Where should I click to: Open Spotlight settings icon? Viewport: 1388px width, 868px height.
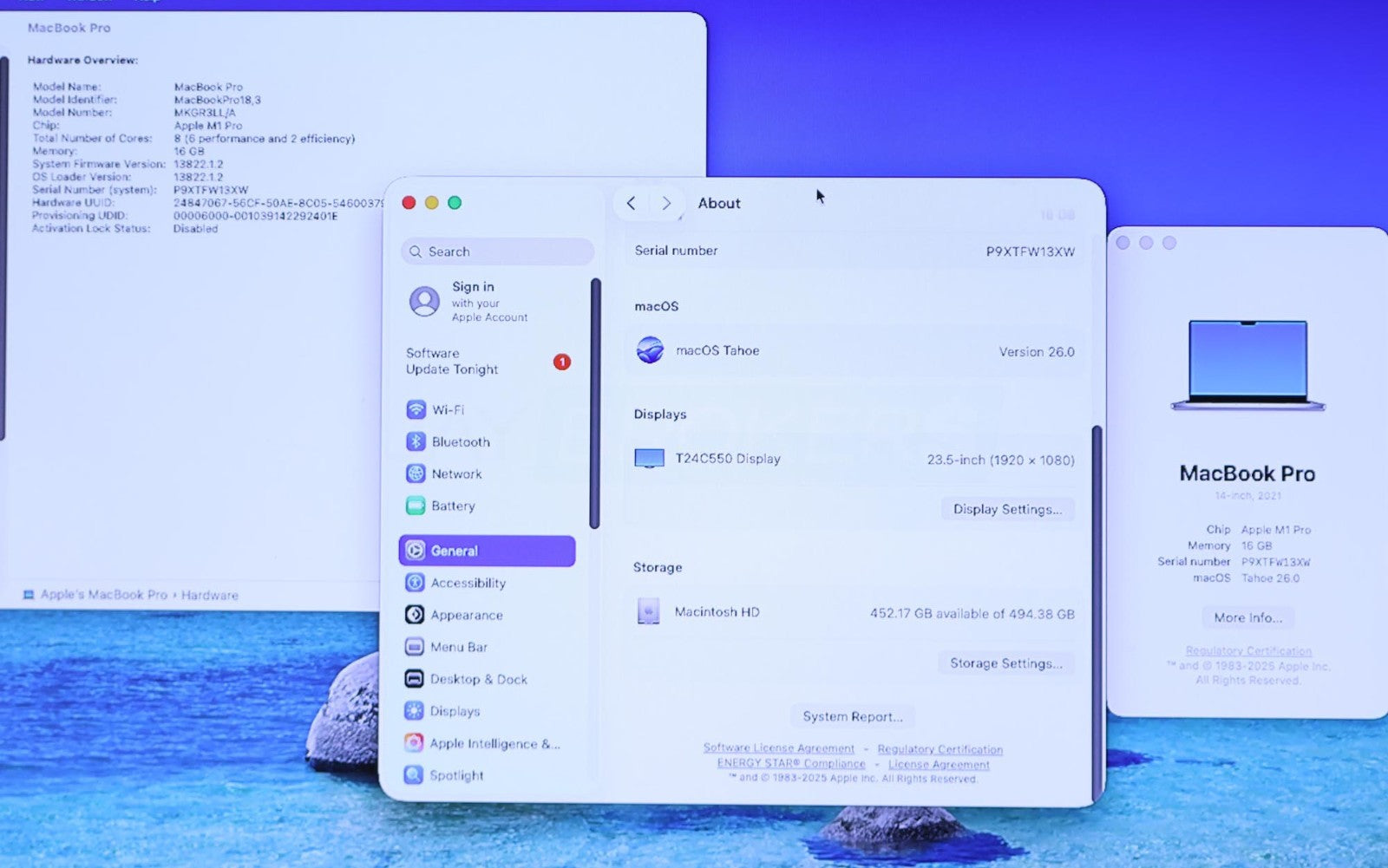point(414,775)
